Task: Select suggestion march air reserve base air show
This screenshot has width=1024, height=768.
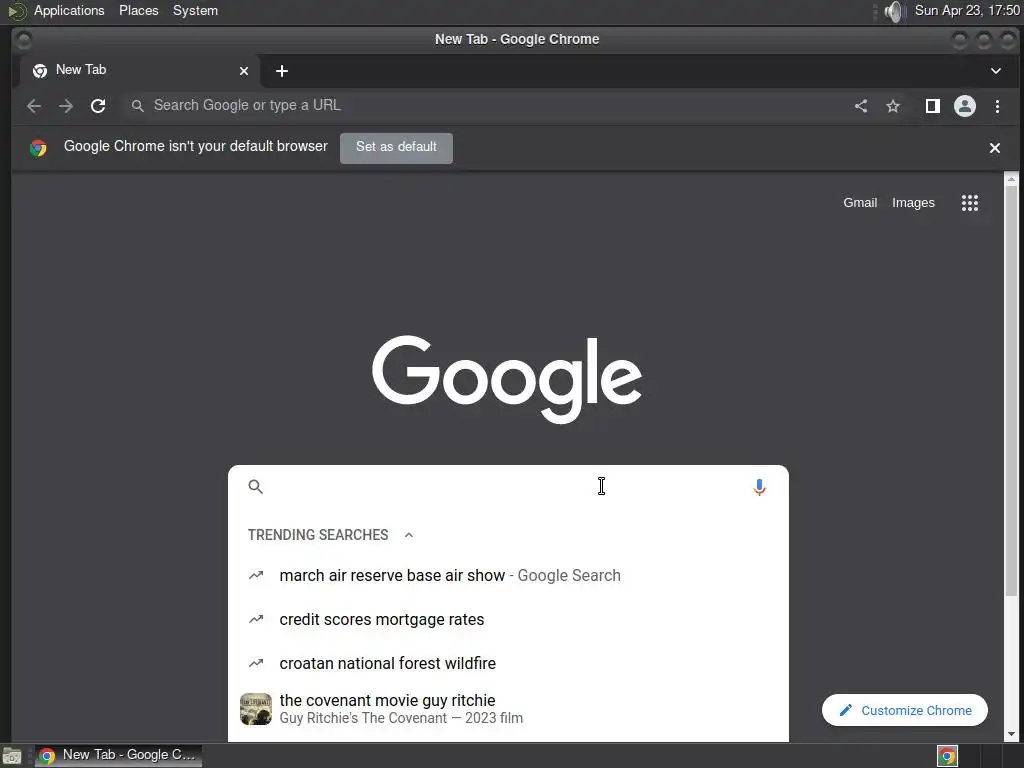Action: 508,575
